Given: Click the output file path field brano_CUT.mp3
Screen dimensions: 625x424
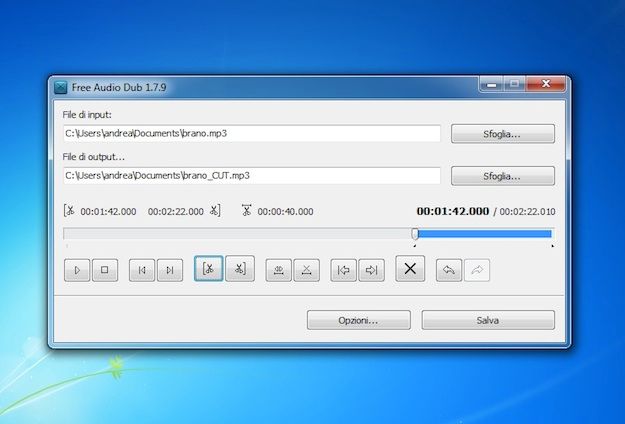Looking at the screenshot, I should pyautogui.click(x=252, y=176).
